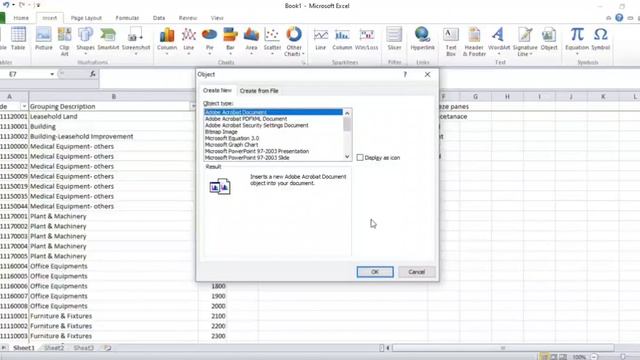Image resolution: width=640 pixels, height=360 pixels.
Task: Switch to the Page Layout tab
Action: tap(86, 18)
